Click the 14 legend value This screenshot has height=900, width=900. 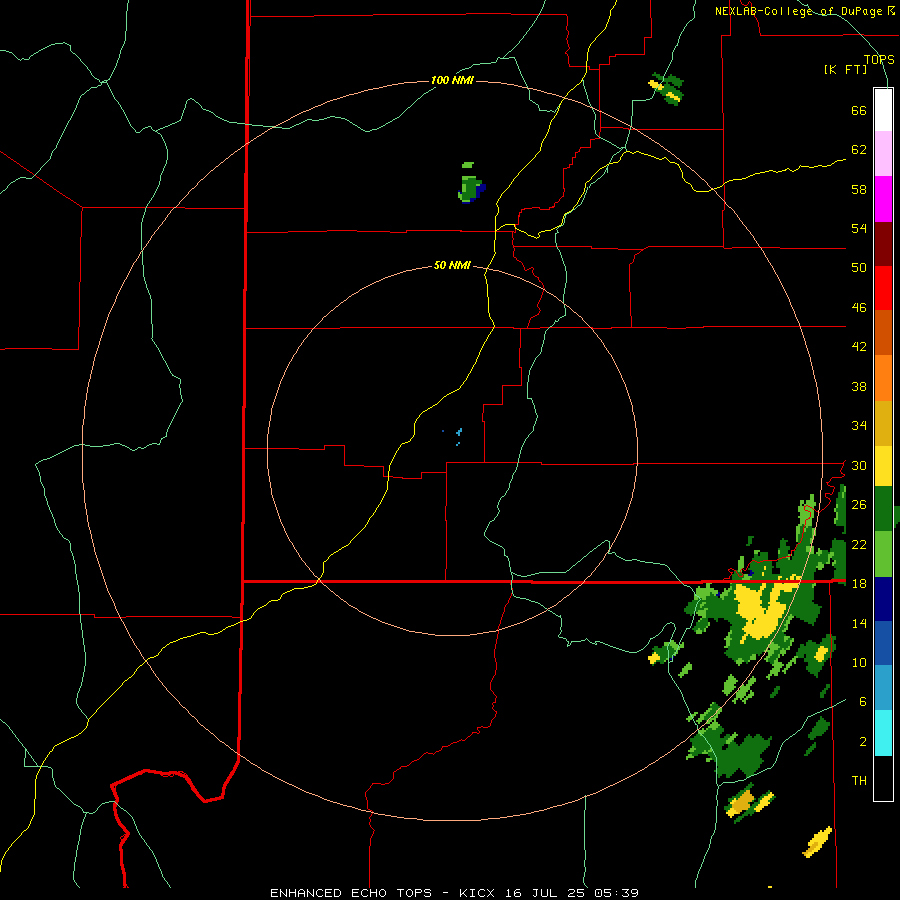[x=859, y=623]
